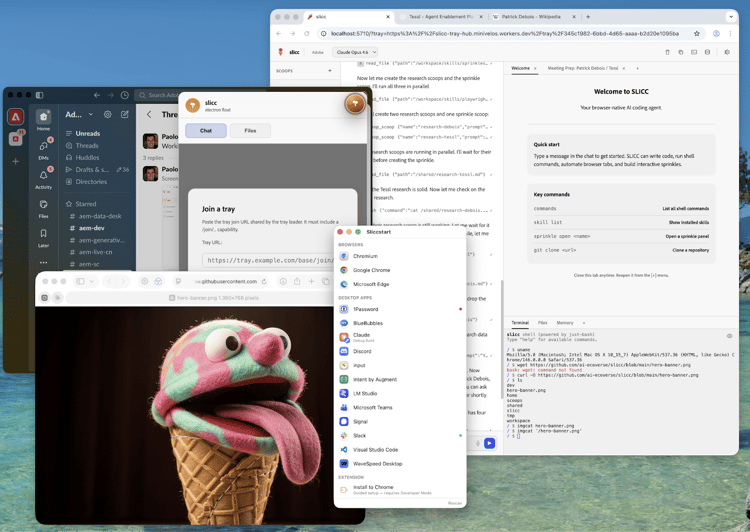Click Rescan in Sliccstart window
Screen dimensions: 750x532
click(454, 503)
